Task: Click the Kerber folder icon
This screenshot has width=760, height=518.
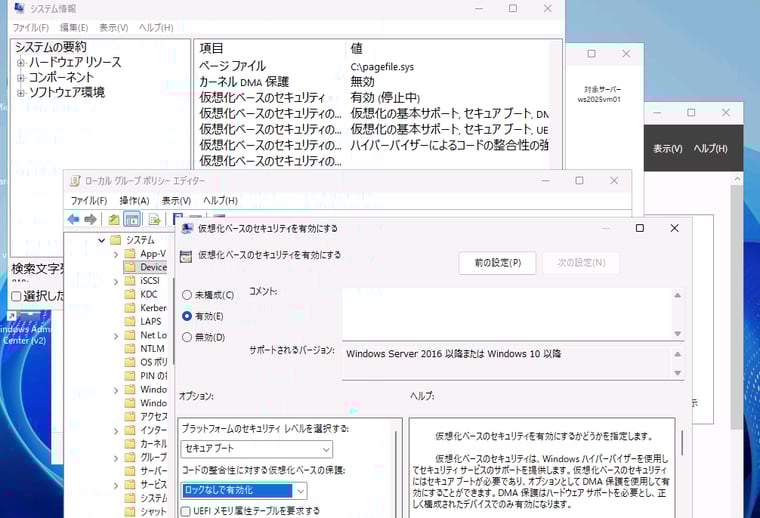Action: pyautogui.click(x=129, y=308)
